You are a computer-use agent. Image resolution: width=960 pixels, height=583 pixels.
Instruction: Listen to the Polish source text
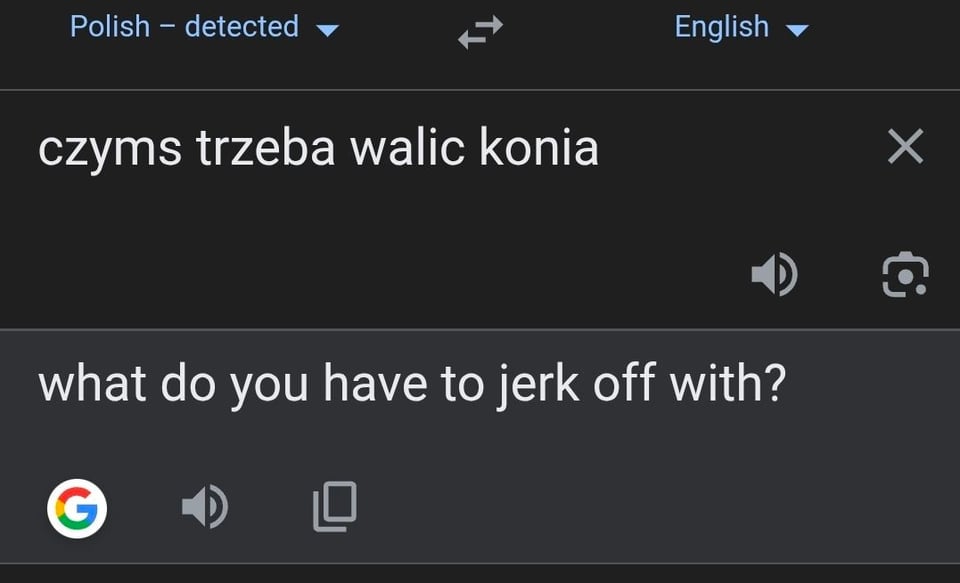(774, 274)
